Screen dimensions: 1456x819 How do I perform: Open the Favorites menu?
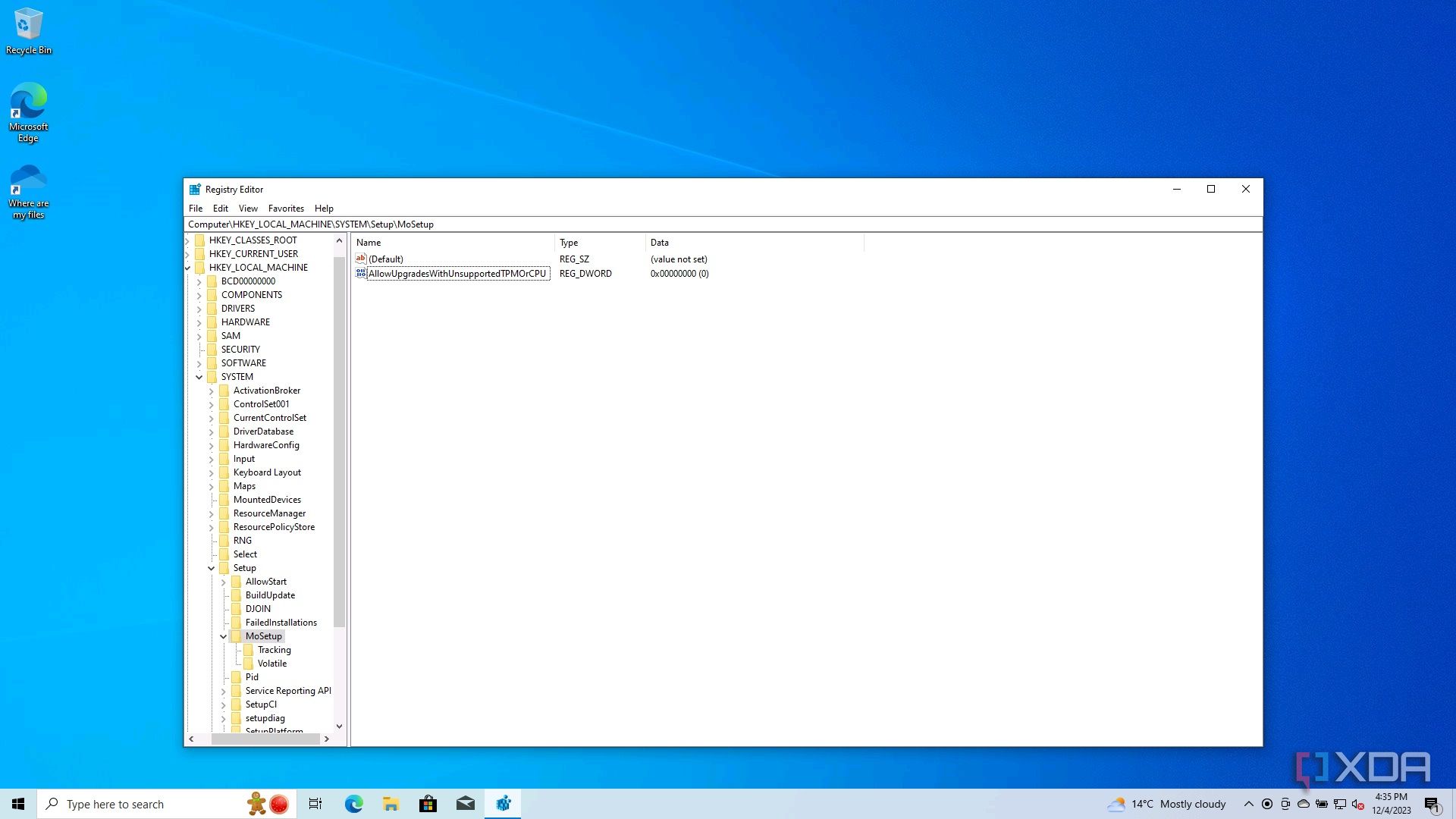point(286,208)
